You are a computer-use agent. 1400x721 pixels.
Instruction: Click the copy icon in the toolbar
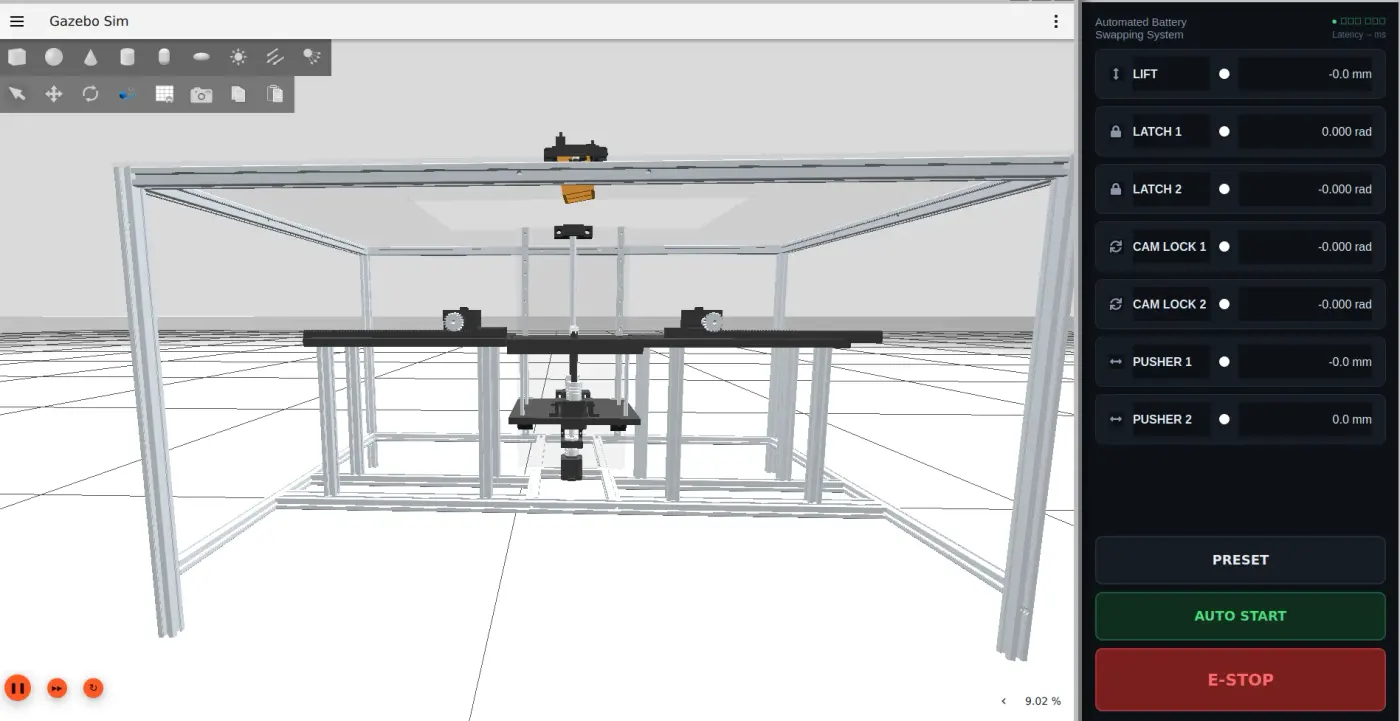coord(238,94)
